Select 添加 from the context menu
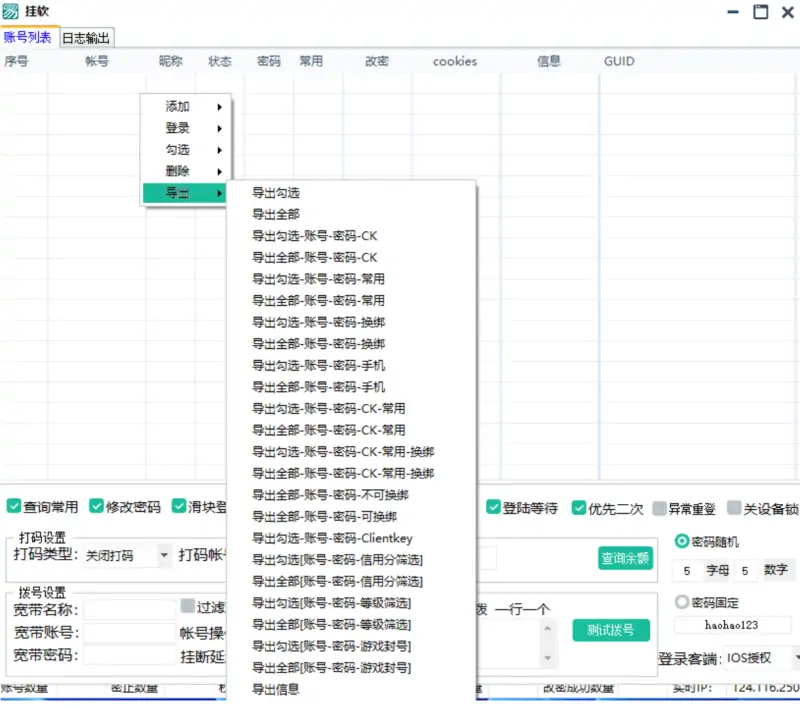The width and height of the screenshot is (800, 707). pyautogui.click(x=178, y=105)
